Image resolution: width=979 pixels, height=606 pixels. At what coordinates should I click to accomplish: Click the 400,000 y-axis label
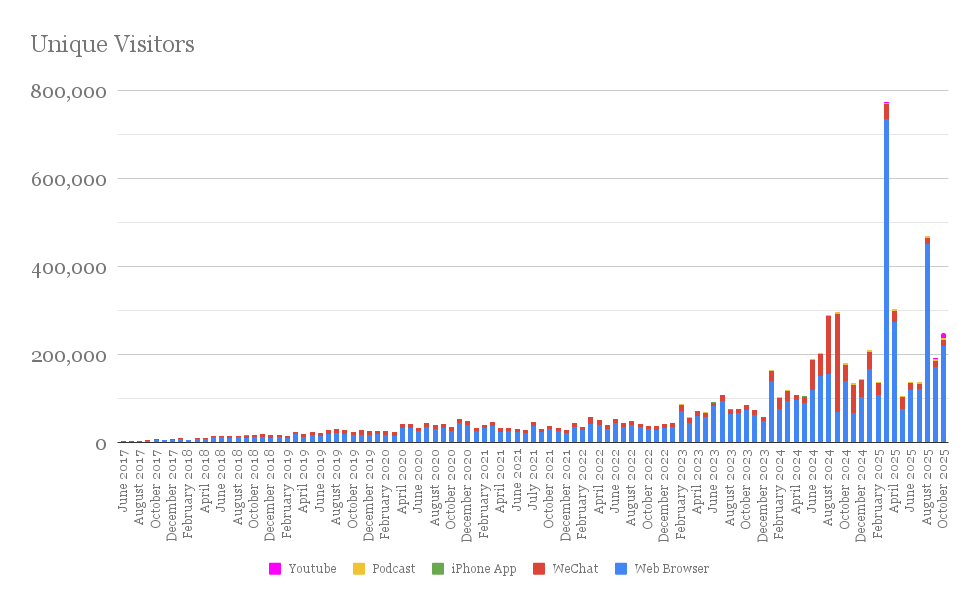pos(71,267)
